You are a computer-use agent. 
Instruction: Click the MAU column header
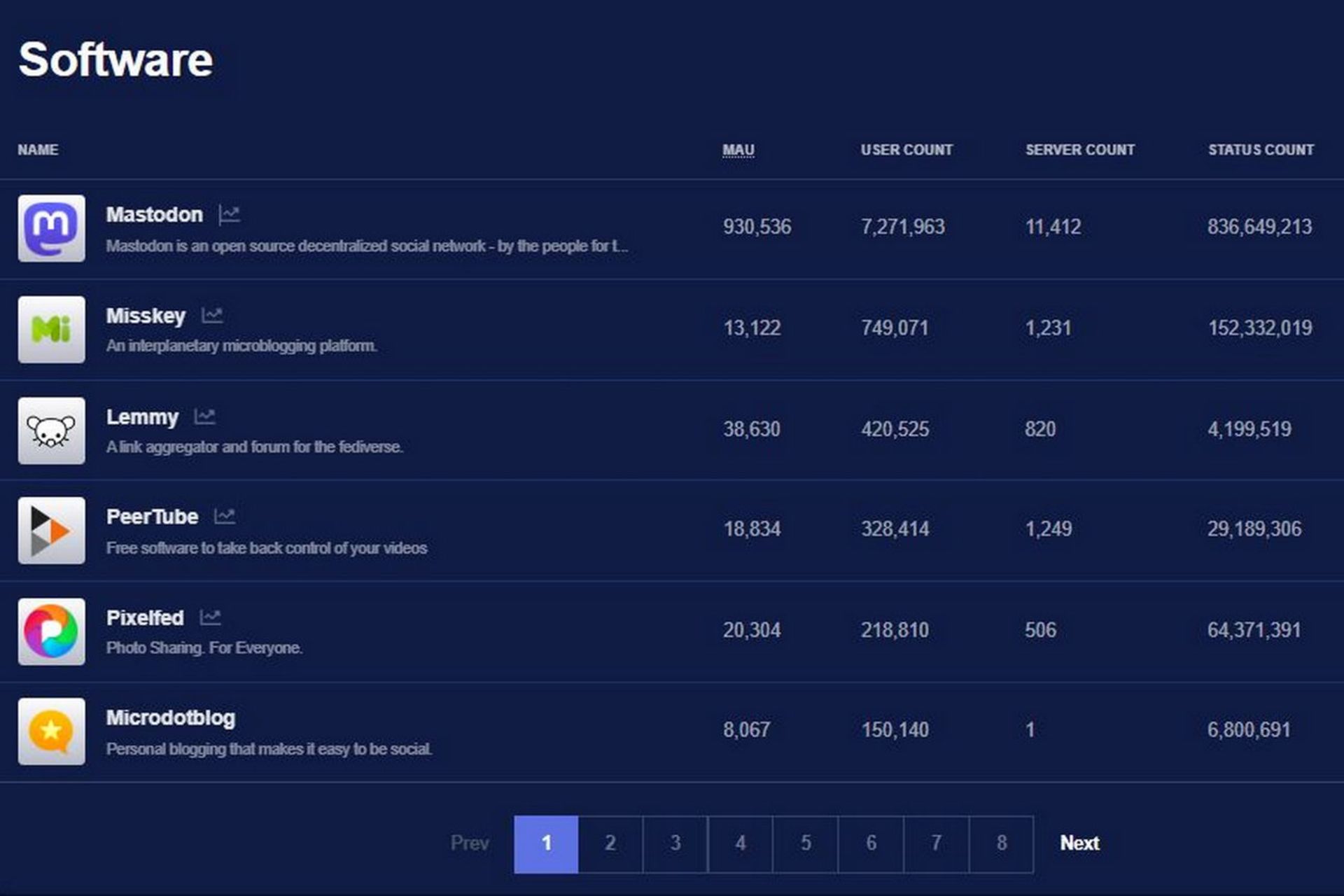point(738,150)
